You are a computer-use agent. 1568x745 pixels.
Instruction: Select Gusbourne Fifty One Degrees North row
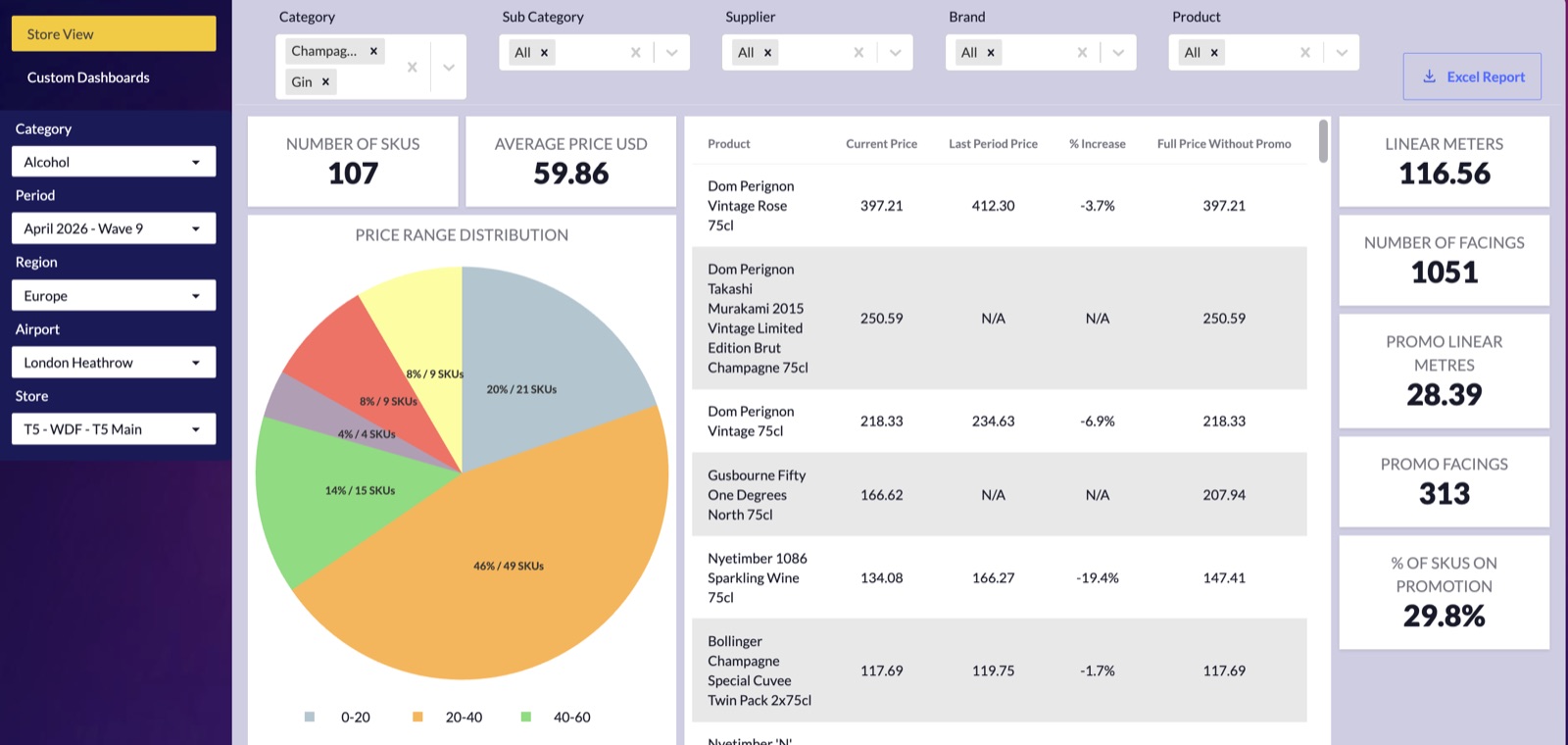[1000, 495]
